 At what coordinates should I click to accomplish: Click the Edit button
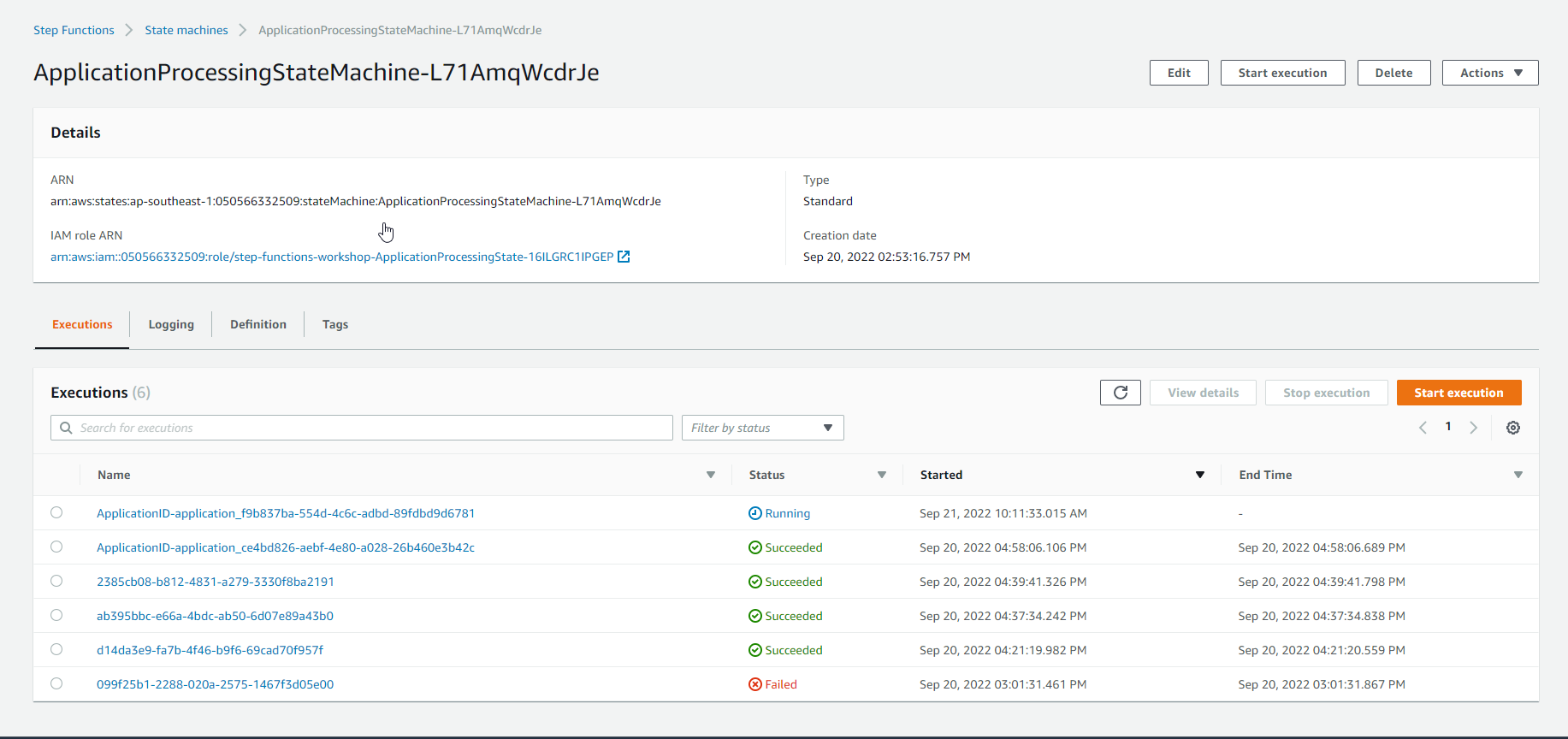pos(1179,73)
